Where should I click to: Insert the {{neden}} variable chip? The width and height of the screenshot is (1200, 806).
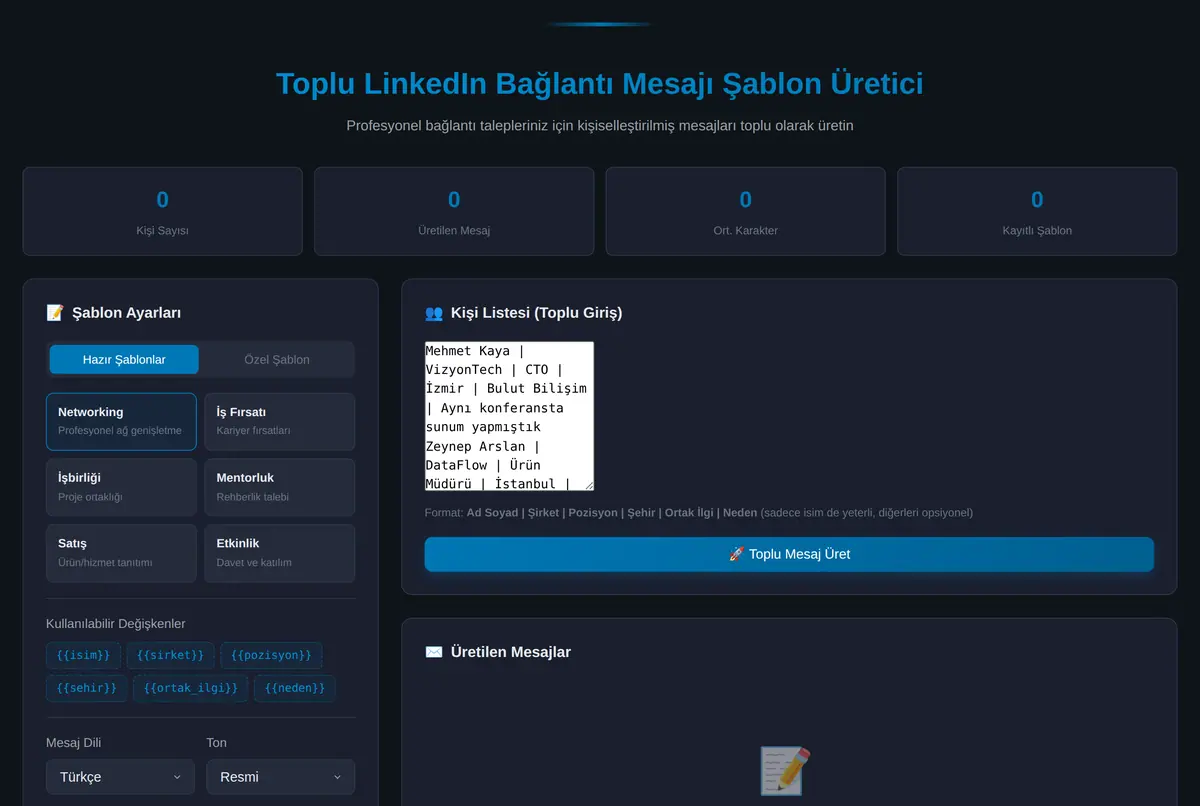[295, 688]
